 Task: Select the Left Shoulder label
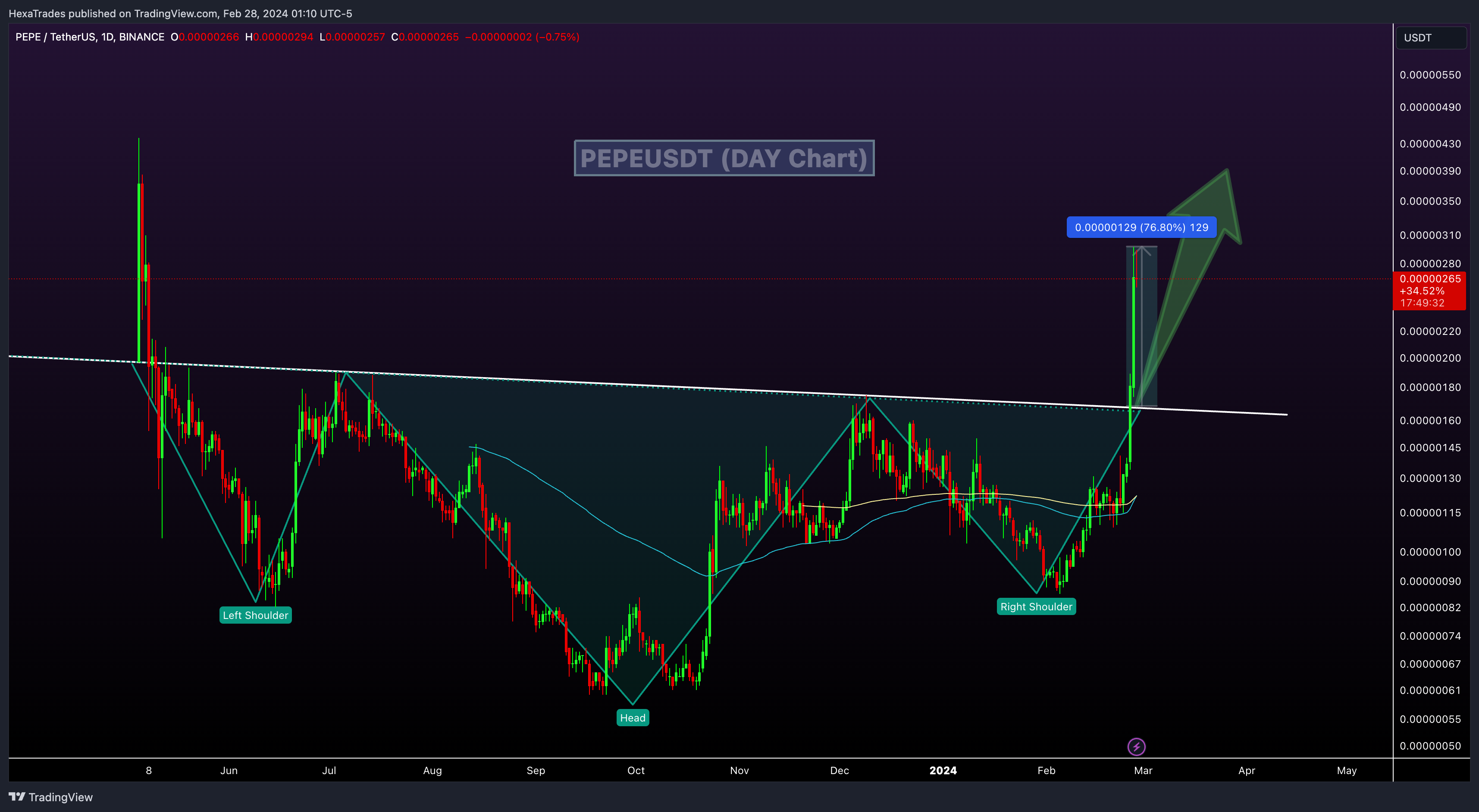[256, 615]
